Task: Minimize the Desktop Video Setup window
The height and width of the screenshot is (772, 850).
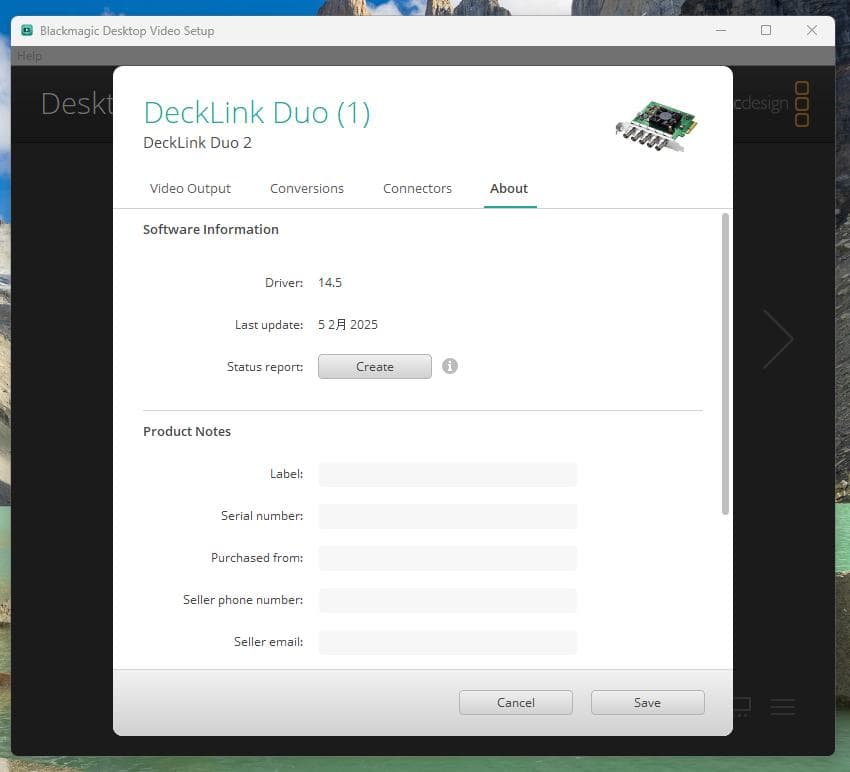Action: click(721, 30)
